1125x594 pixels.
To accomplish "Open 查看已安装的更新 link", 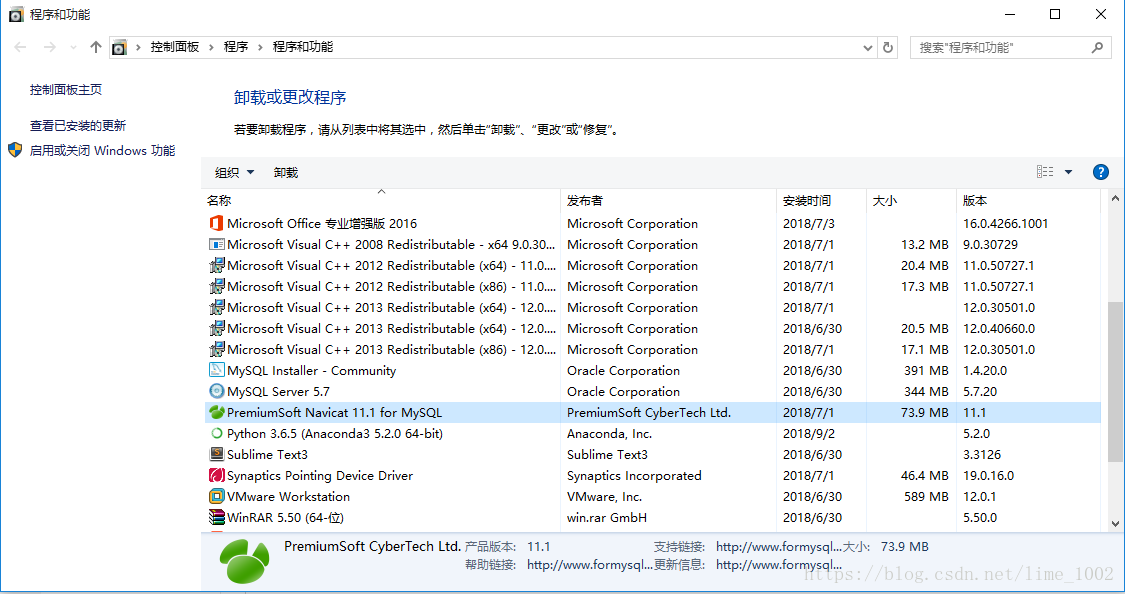I will tap(78, 126).
